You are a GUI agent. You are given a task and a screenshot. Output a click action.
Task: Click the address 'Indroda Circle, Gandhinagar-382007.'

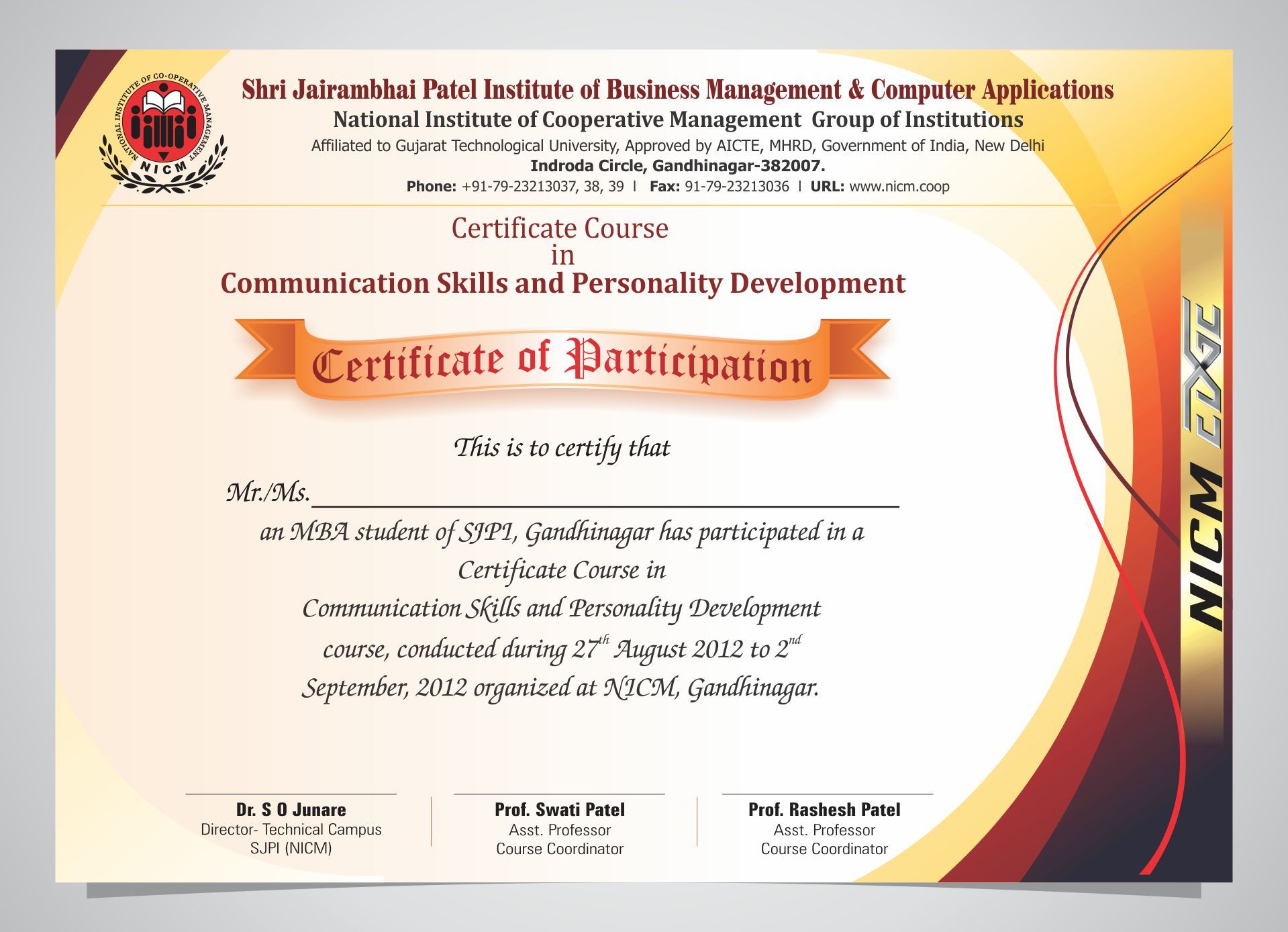point(678,166)
